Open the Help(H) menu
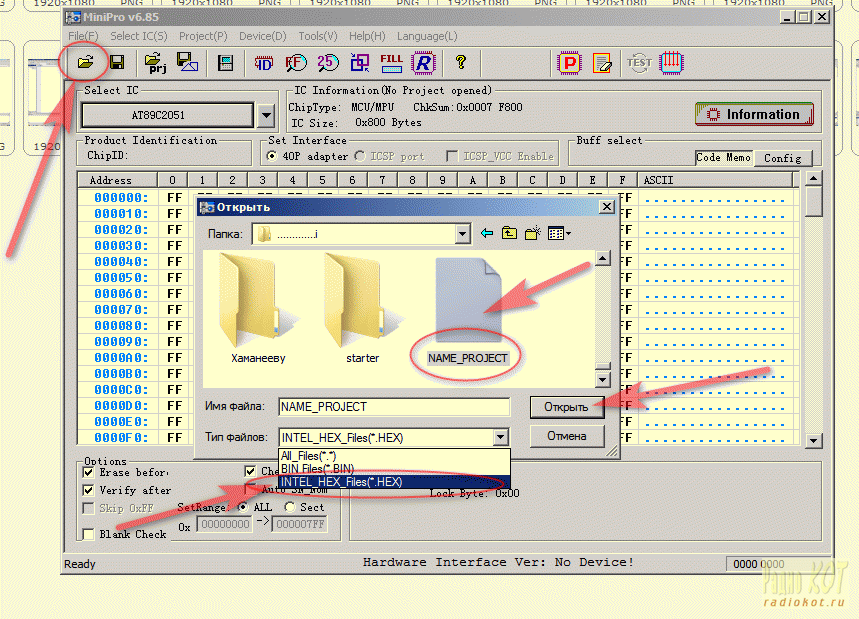 coord(367,36)
